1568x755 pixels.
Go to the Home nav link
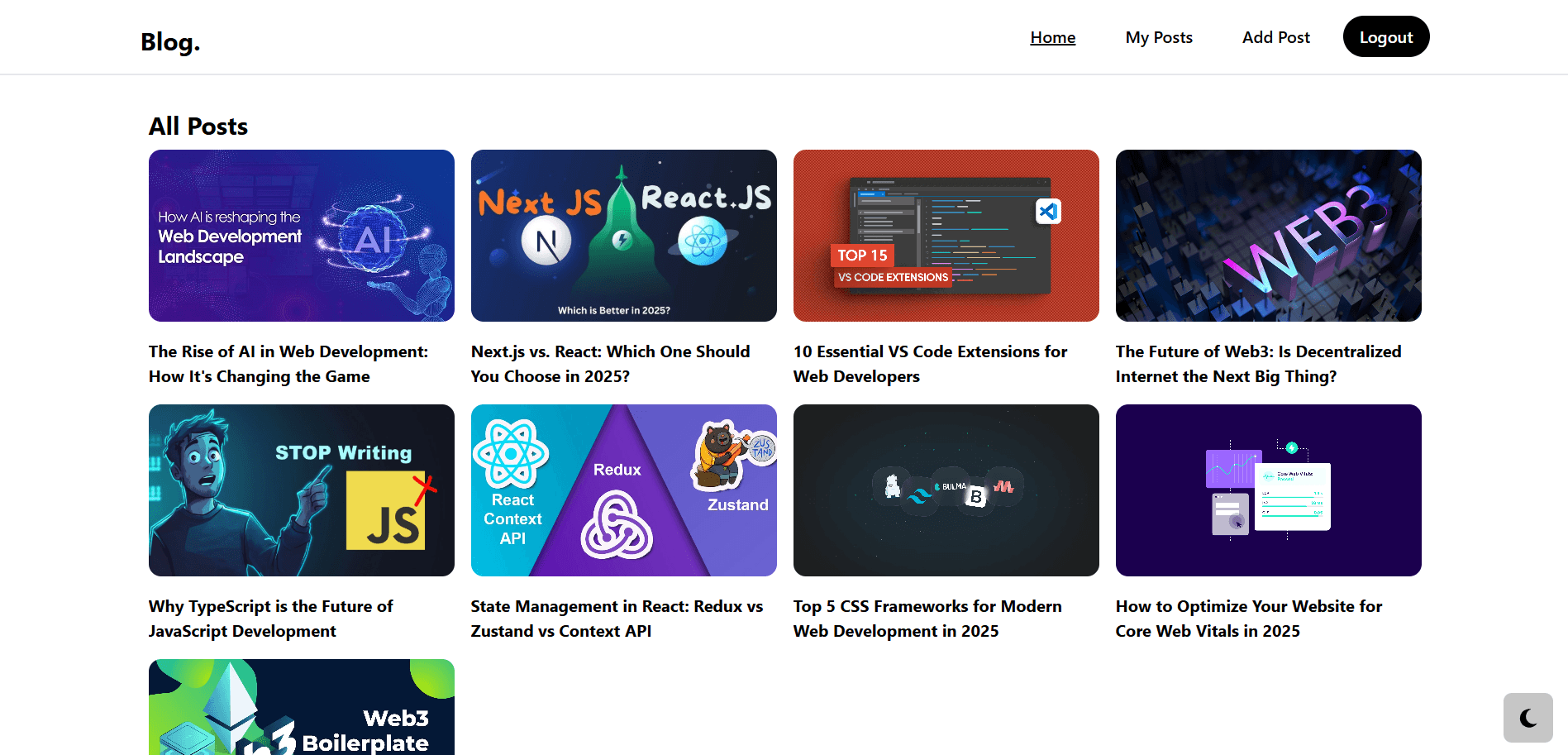coord(1052,37)
